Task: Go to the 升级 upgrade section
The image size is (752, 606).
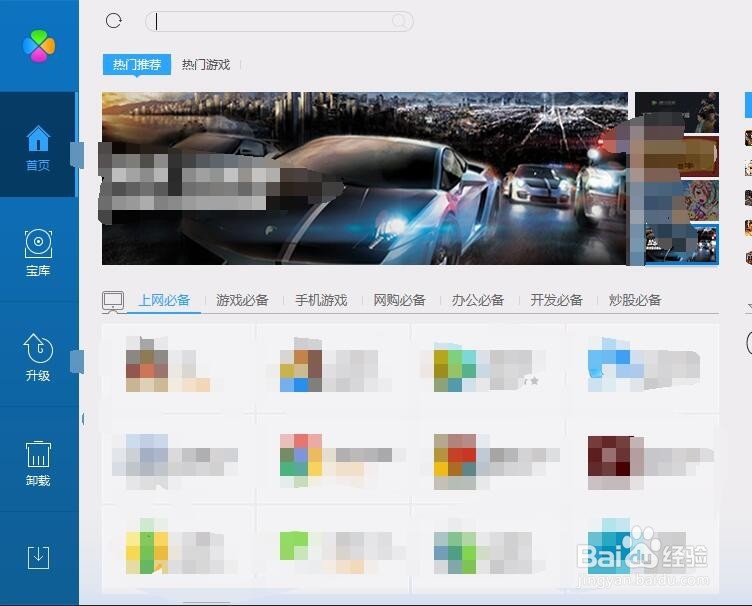Action: click(x=38, y=357)
